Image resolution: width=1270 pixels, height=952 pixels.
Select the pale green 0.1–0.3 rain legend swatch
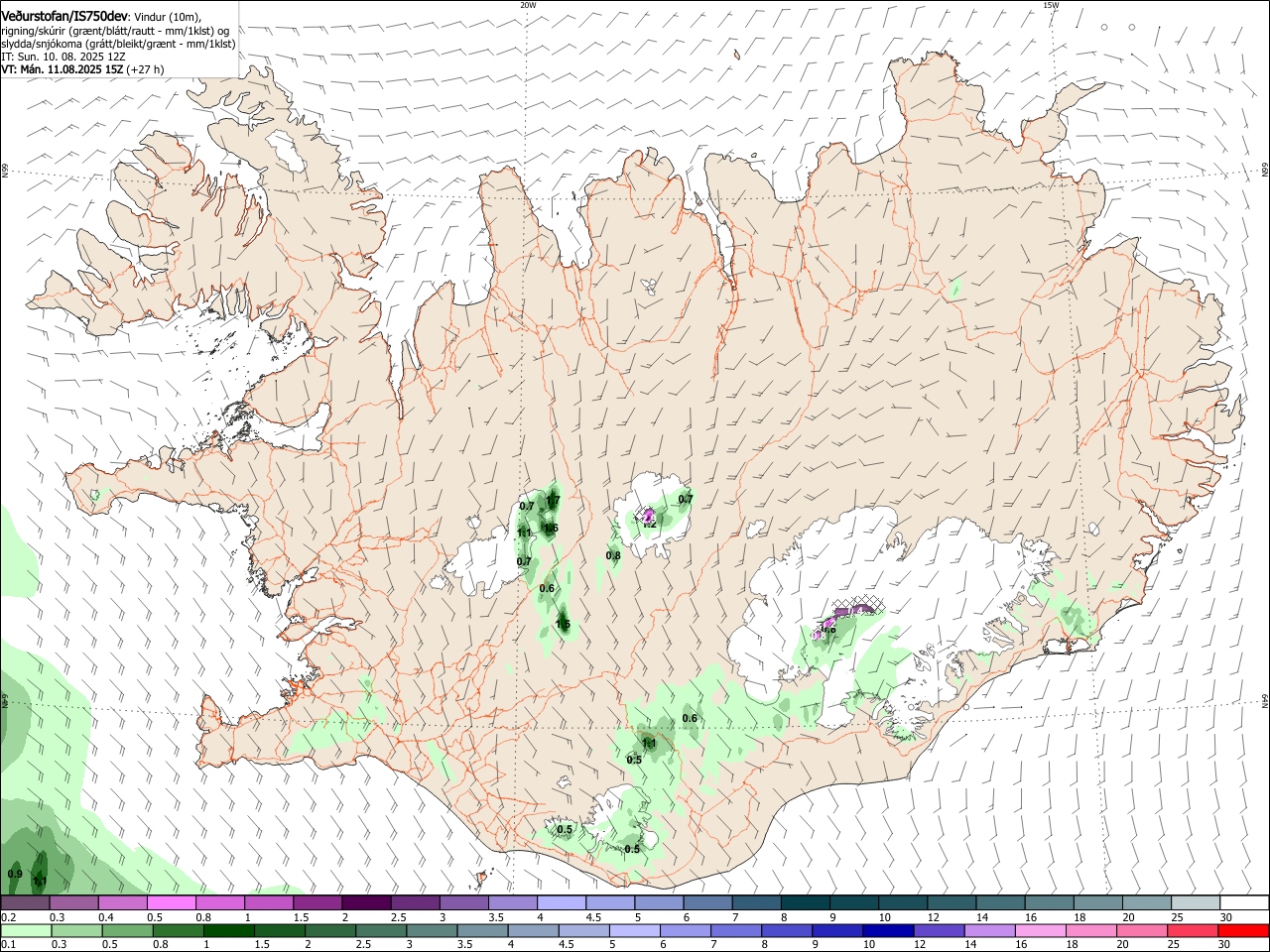click(26, 931)
